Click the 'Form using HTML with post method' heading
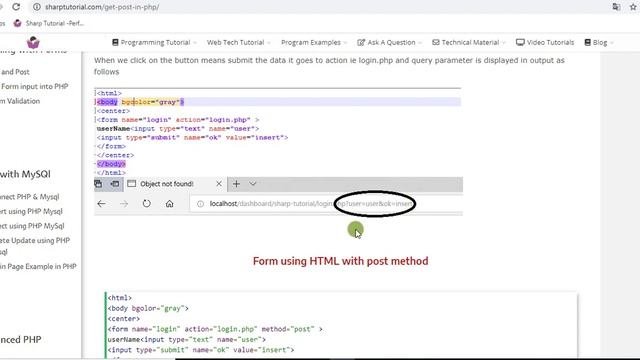 340,261
